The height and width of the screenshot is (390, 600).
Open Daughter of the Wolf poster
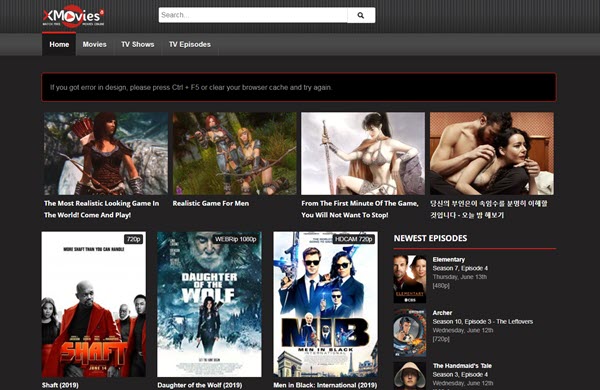point(209,304)
